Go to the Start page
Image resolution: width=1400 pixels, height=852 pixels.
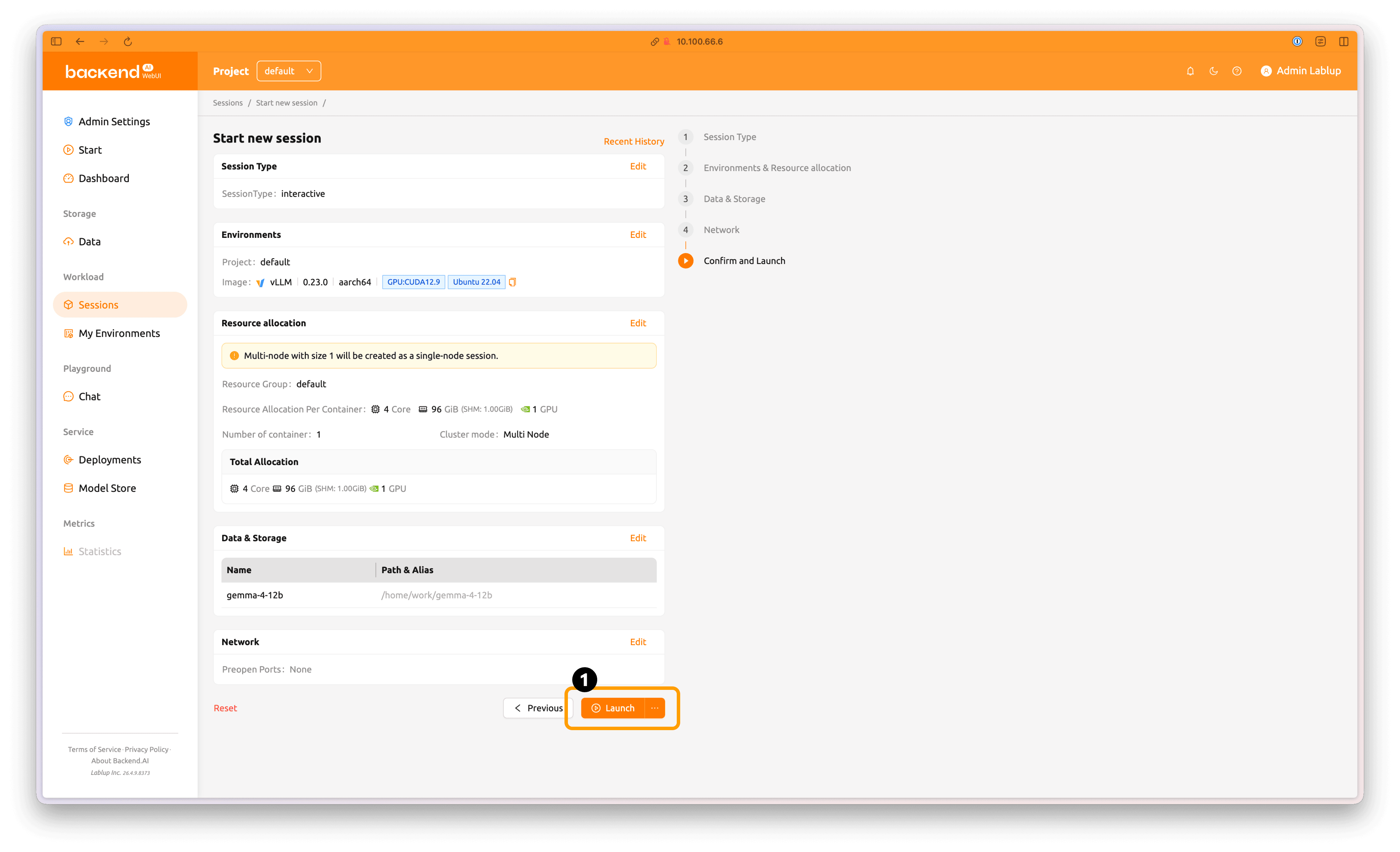(x=90, y=150)
